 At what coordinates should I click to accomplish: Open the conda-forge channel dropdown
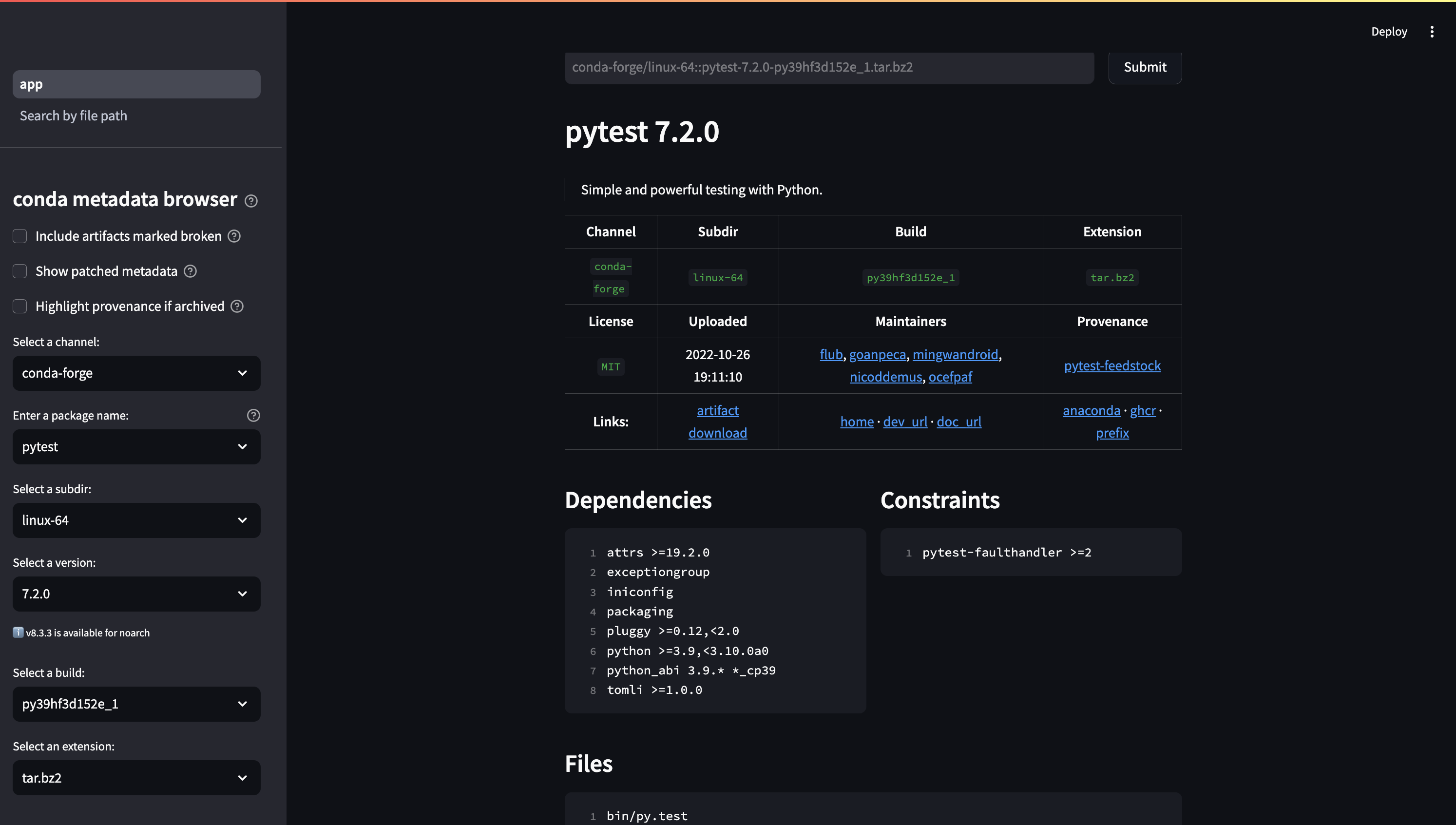click(x=136, y=373)
